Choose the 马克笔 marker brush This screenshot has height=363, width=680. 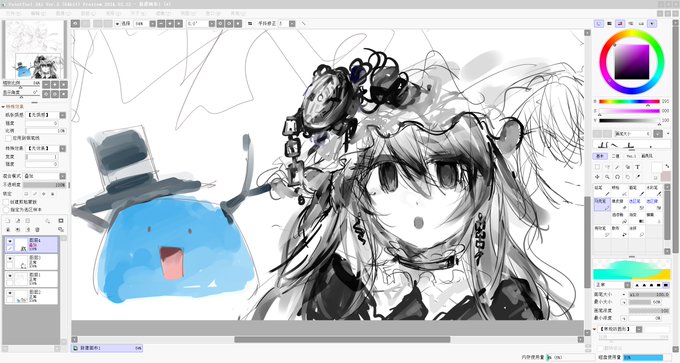coord(603,204)
